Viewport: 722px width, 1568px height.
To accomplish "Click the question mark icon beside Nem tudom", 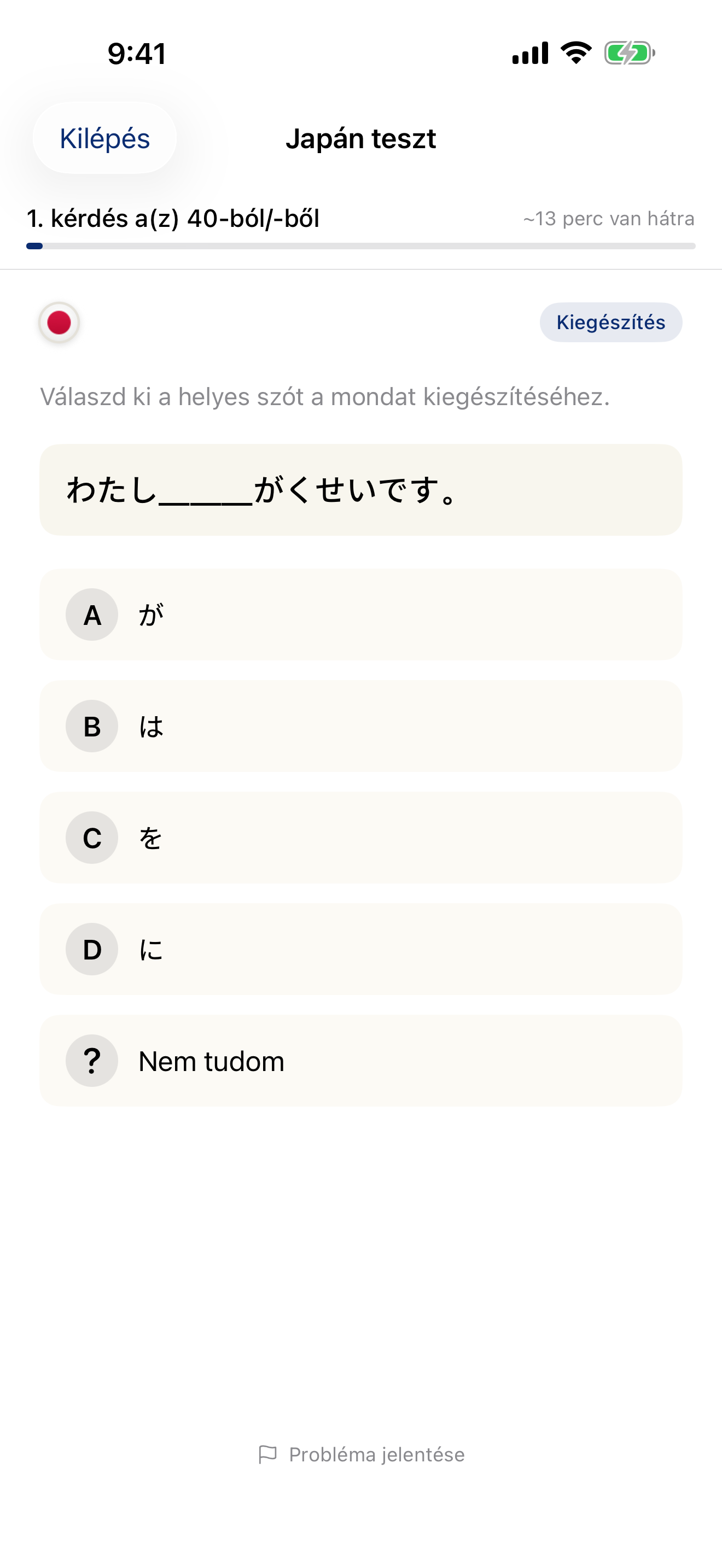I will 91,1060.
